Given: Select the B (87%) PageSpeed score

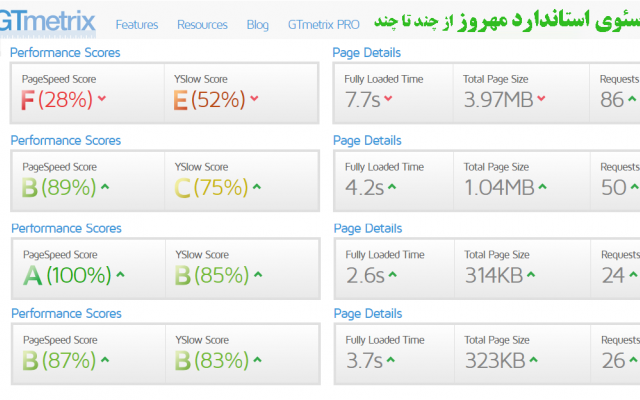Looking at the screenshot, I should (59, 361).
